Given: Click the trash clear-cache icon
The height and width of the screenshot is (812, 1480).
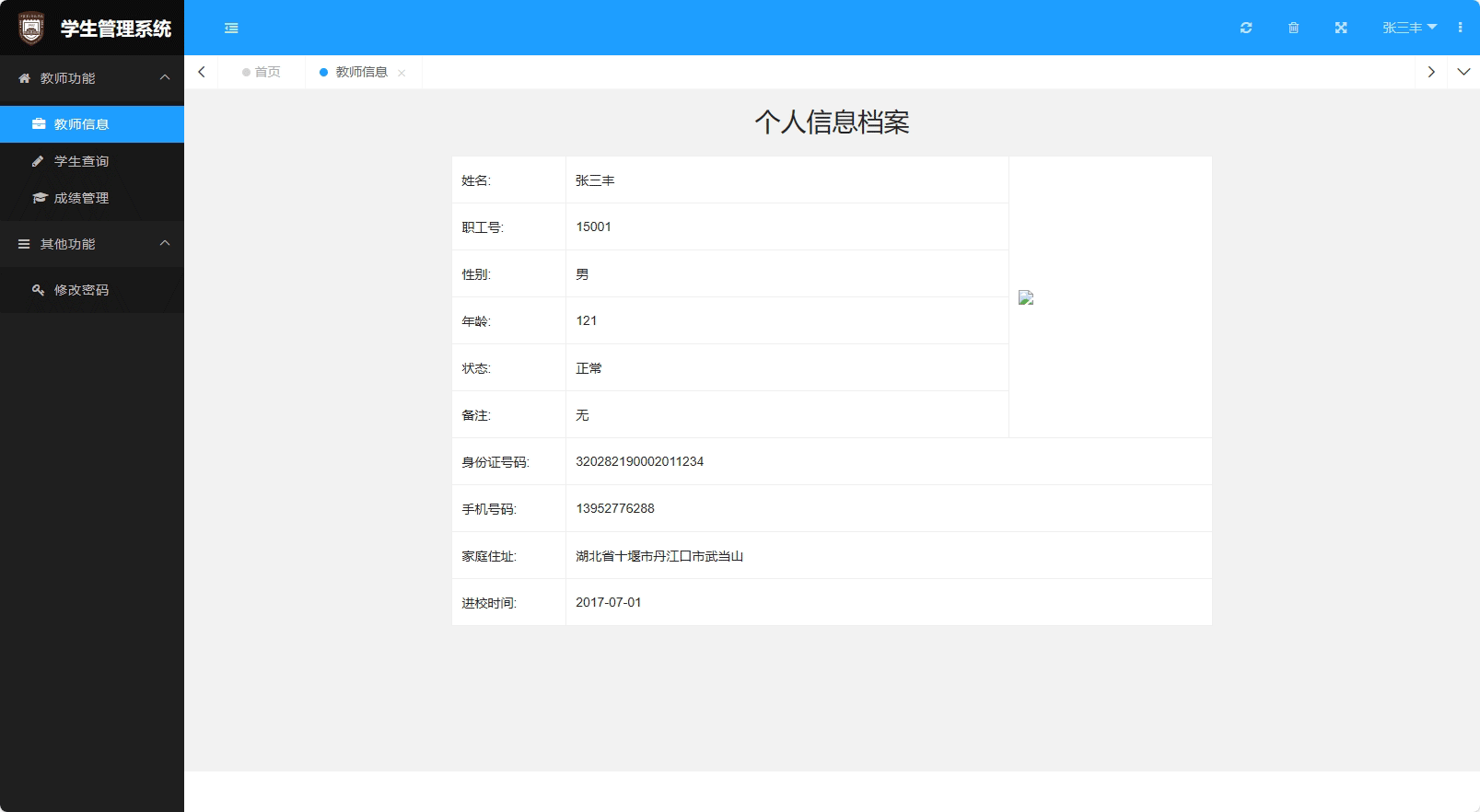Looking at the screenshot, I should (1293, 28).
